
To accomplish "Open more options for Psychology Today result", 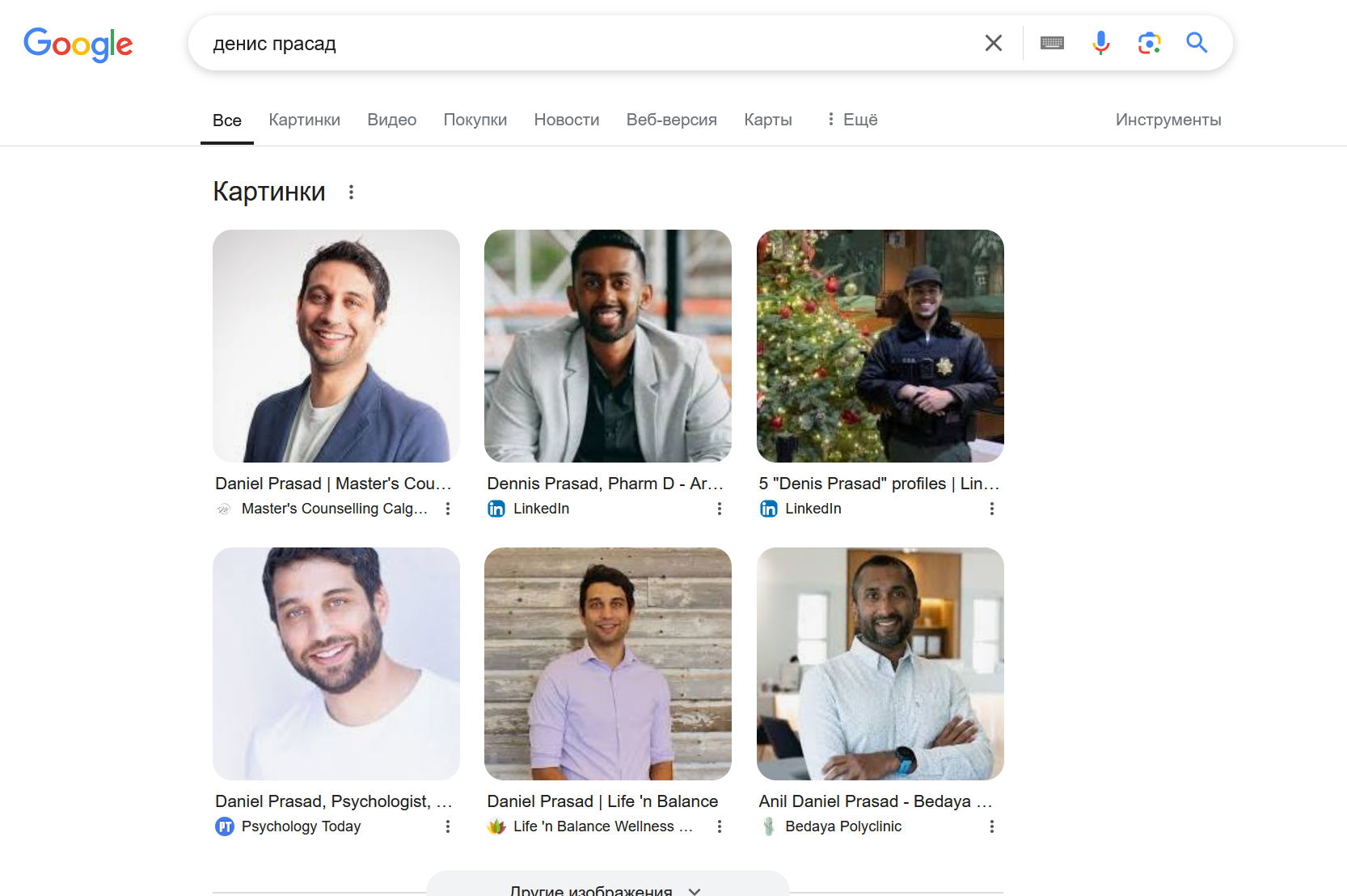I will coord(448,826).
